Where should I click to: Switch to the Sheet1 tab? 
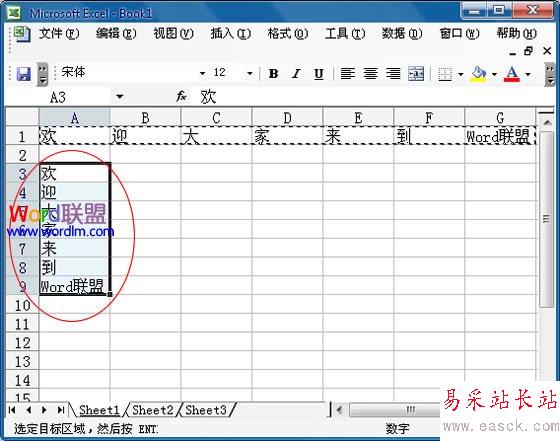point(99,410)
